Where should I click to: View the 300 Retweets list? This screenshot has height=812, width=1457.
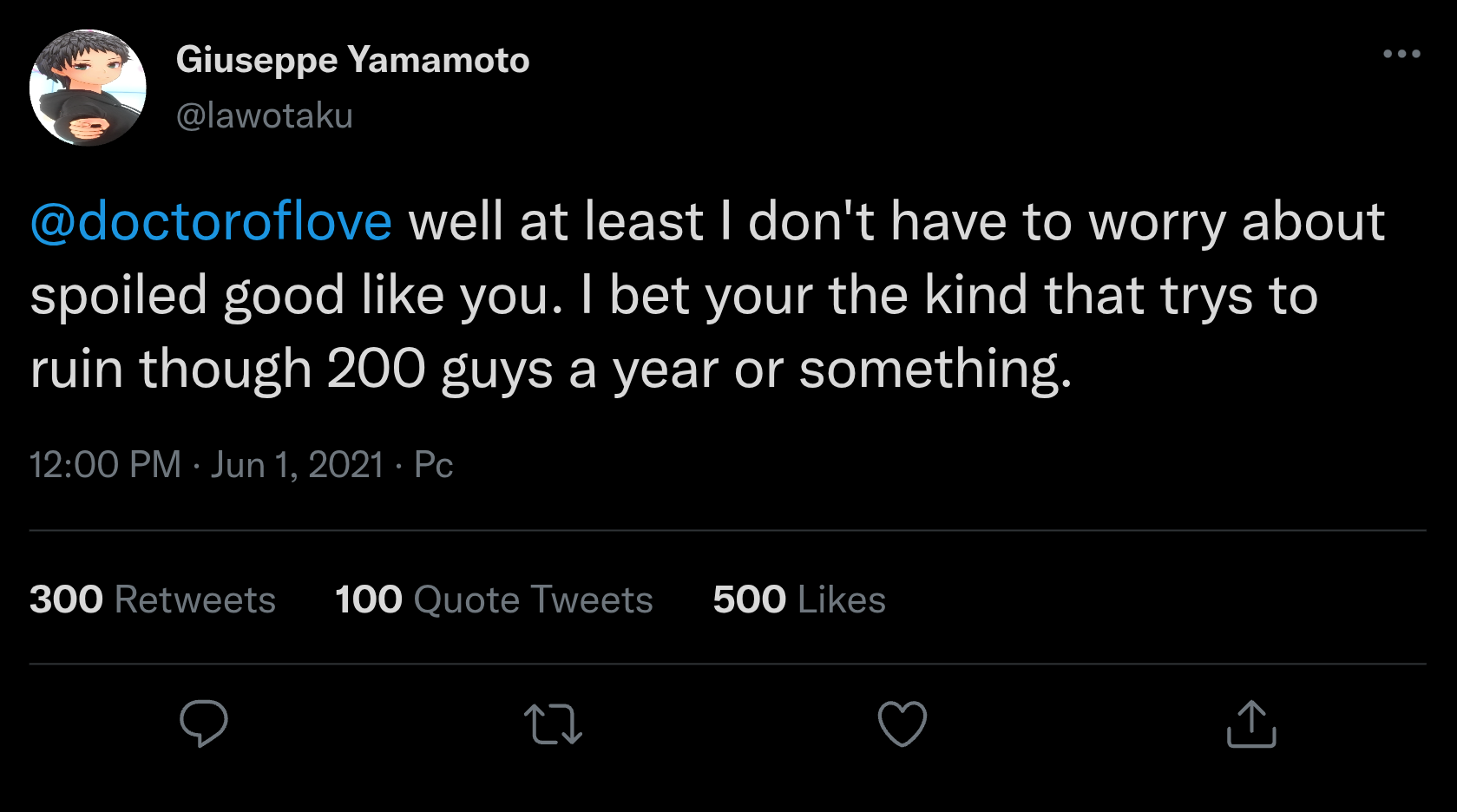tap(153, 599)
